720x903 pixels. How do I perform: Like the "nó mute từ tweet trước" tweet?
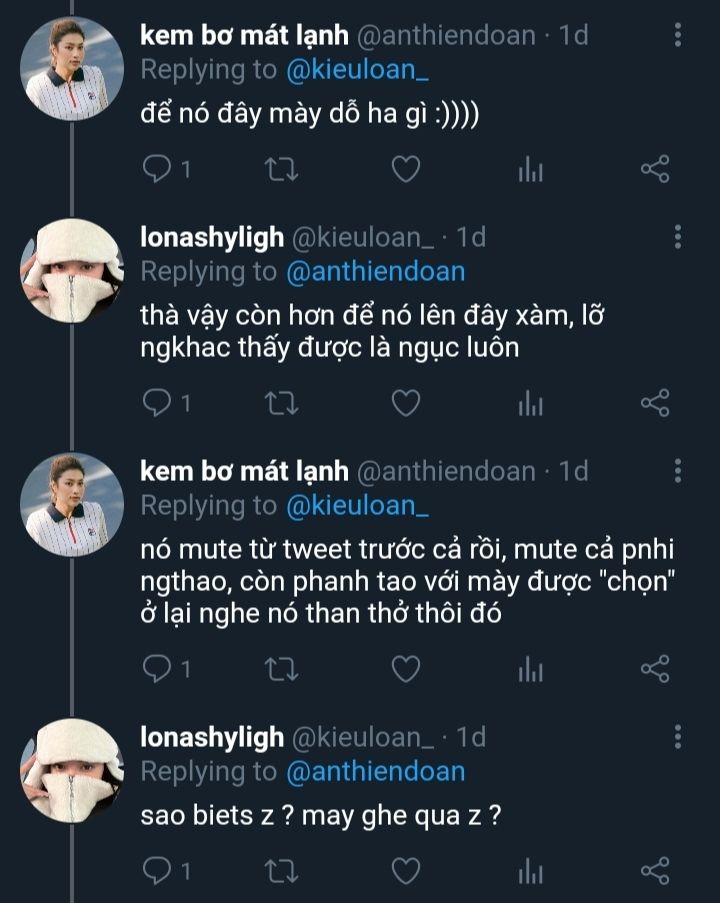click(x=405, y=669)
